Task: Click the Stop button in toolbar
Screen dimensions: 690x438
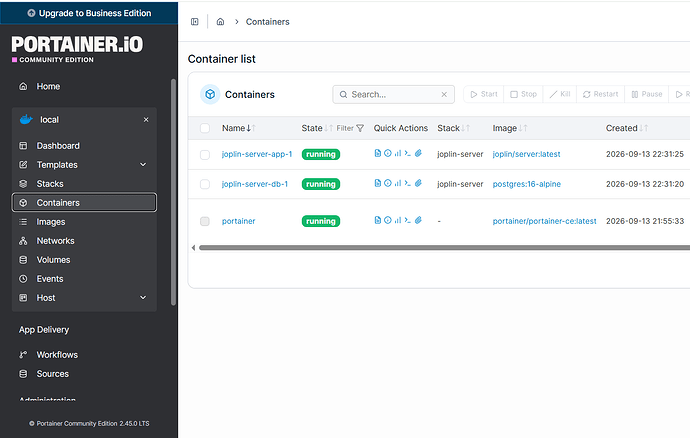Action: pos(523,94)
